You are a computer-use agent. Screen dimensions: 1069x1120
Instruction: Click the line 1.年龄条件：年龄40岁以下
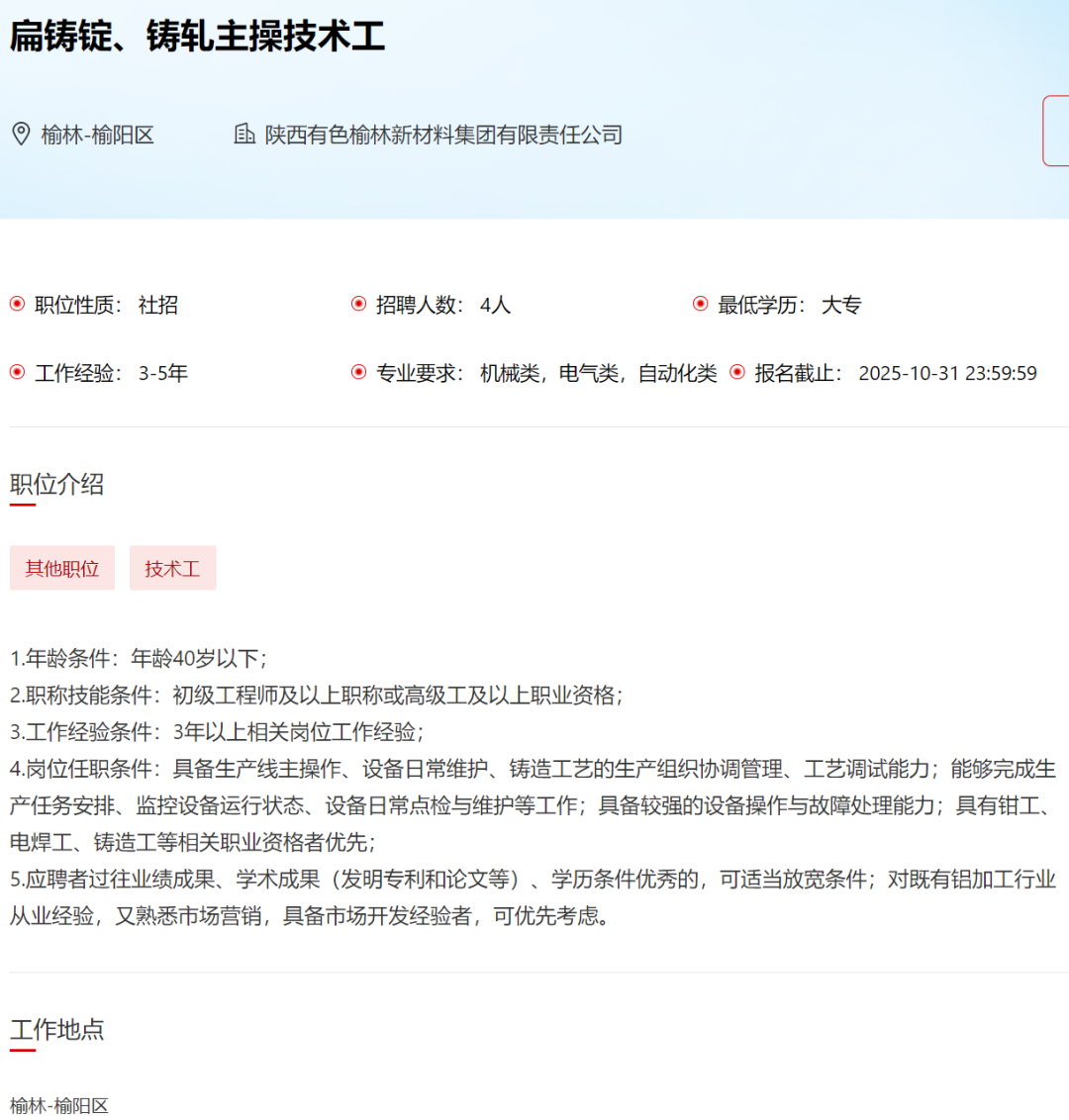click(x=139, y=658)
